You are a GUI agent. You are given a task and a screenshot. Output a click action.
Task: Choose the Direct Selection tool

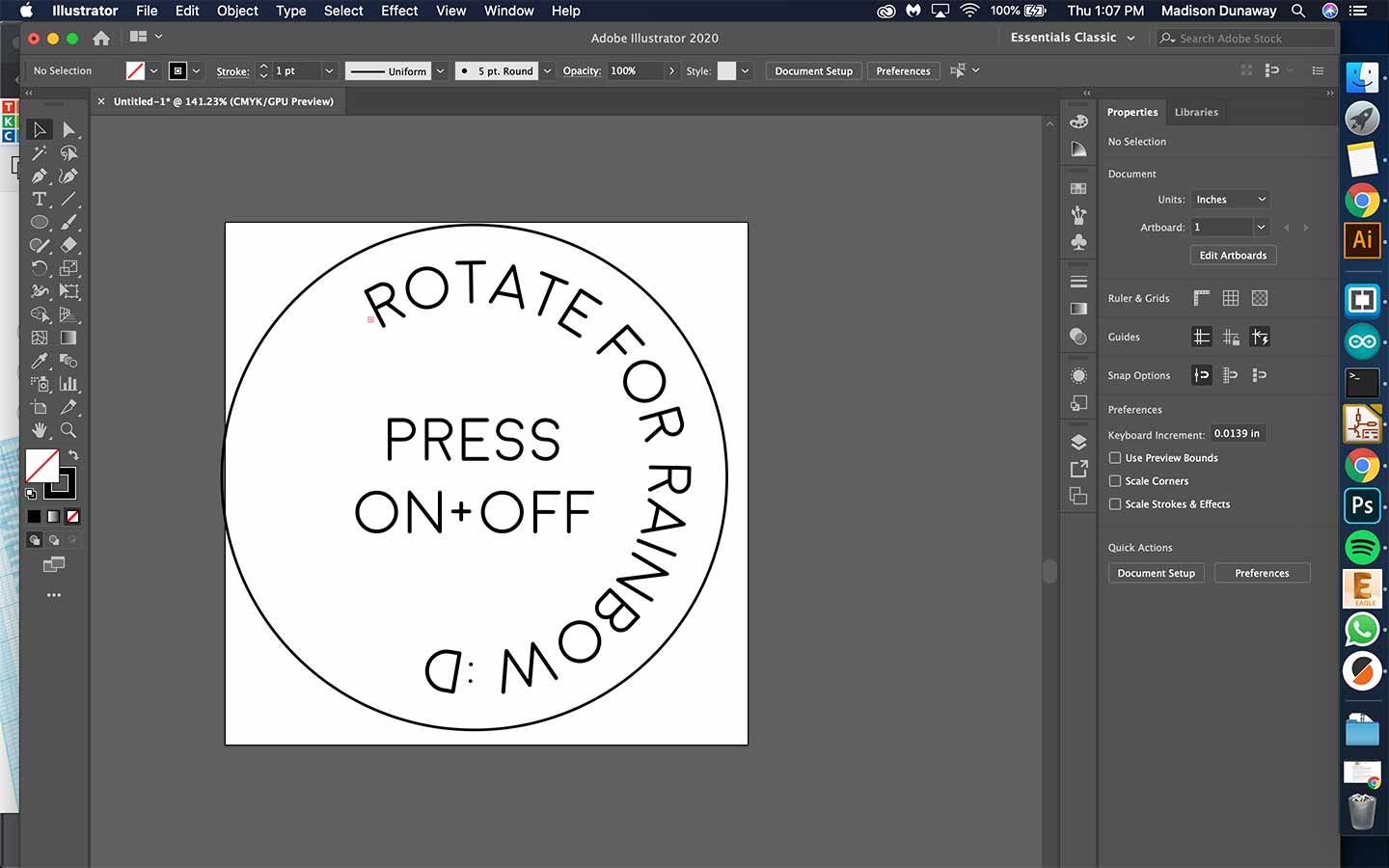coord(68,129)
